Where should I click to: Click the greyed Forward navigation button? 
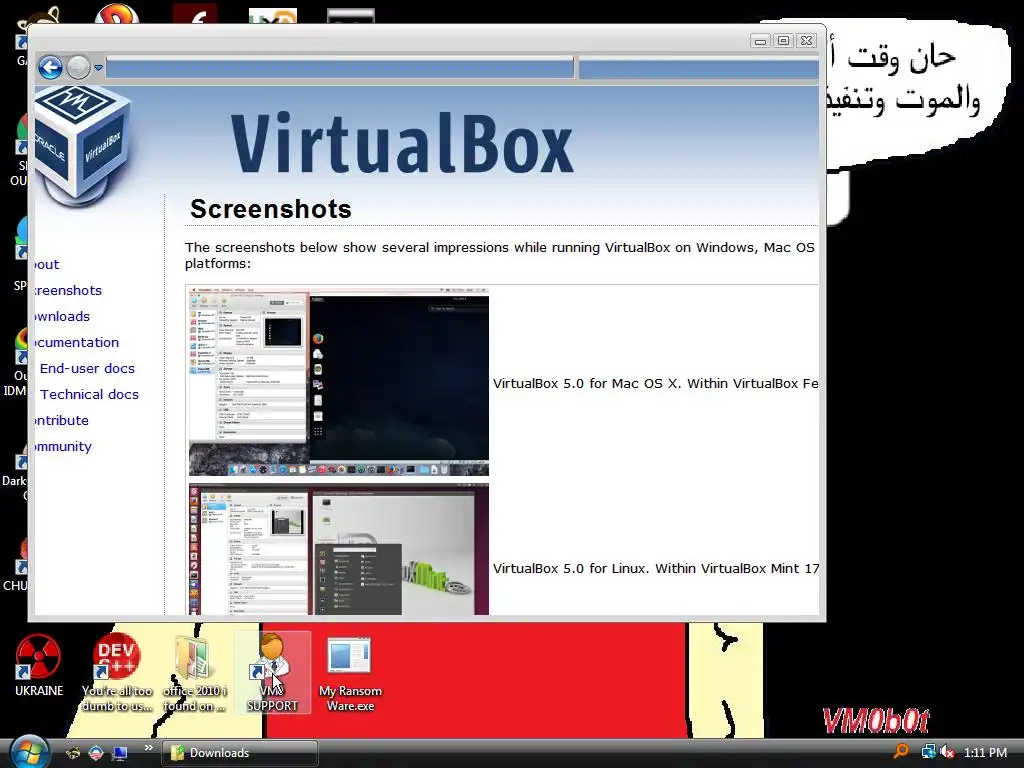pos(78,67)
